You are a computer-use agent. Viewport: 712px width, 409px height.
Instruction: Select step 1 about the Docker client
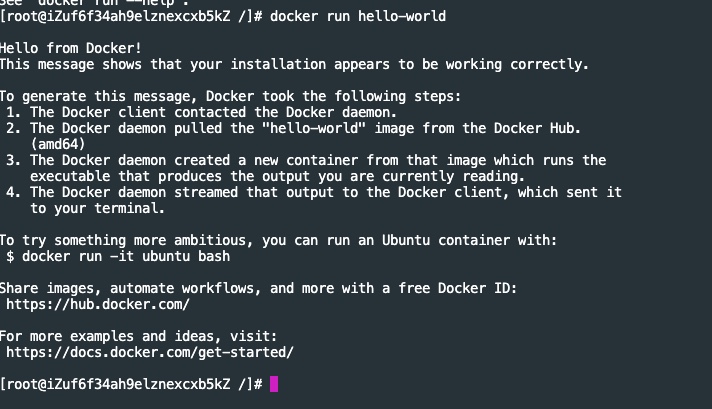(200, 112)
